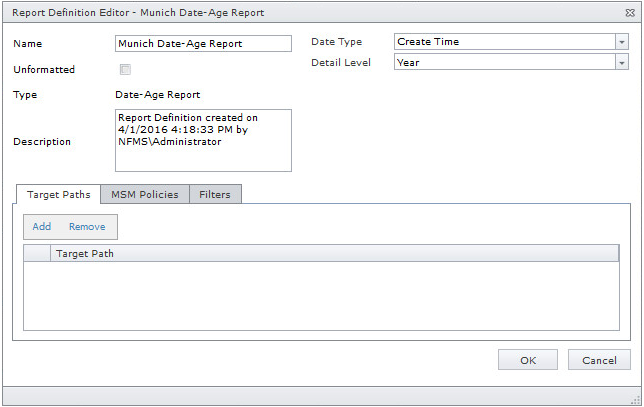Open the Detail Level dropdown arrow
Viewport: 644px width, 407px height.
tap(621, 62)
